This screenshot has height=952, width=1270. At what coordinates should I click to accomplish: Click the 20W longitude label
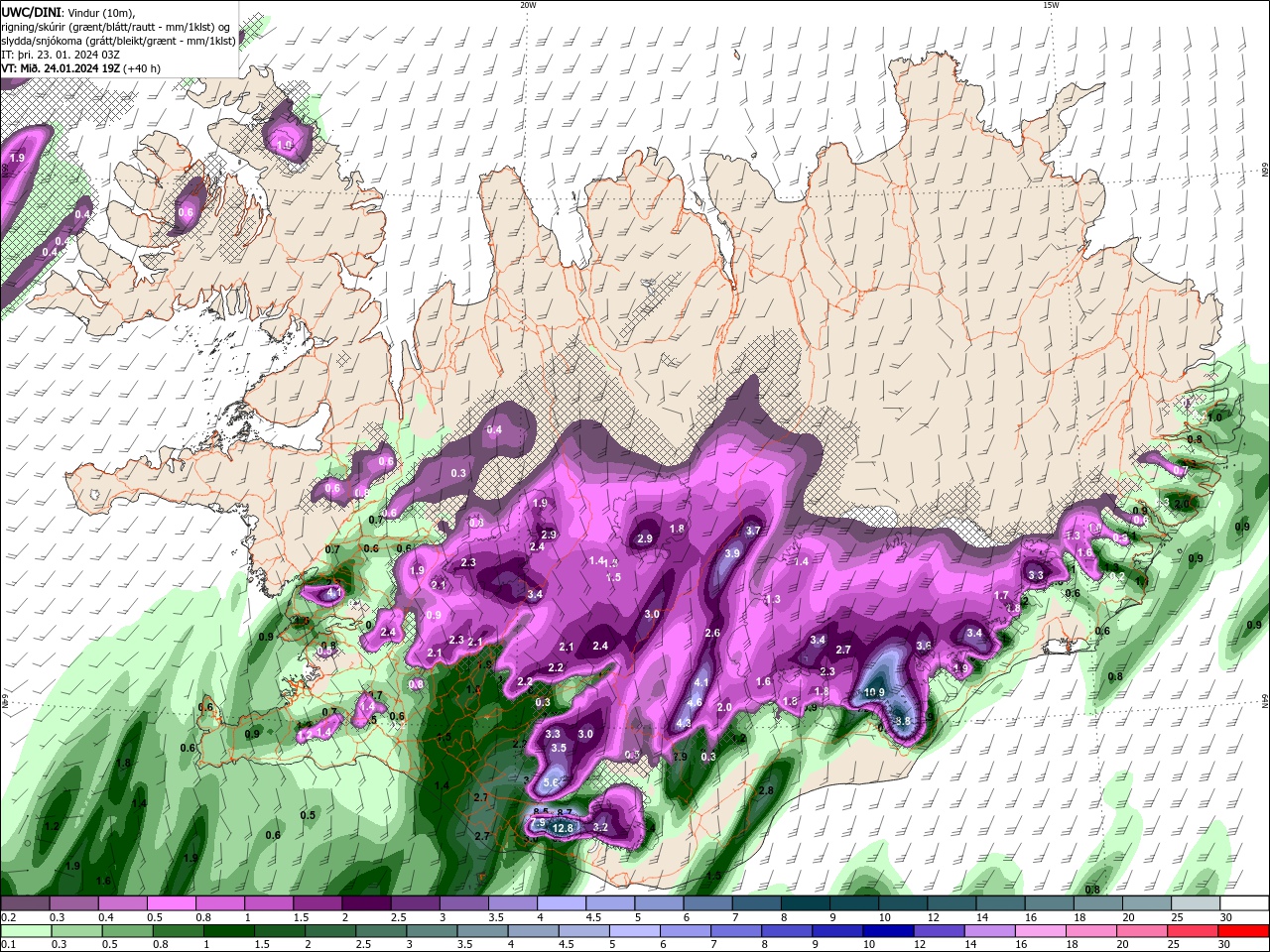[528, 5]
